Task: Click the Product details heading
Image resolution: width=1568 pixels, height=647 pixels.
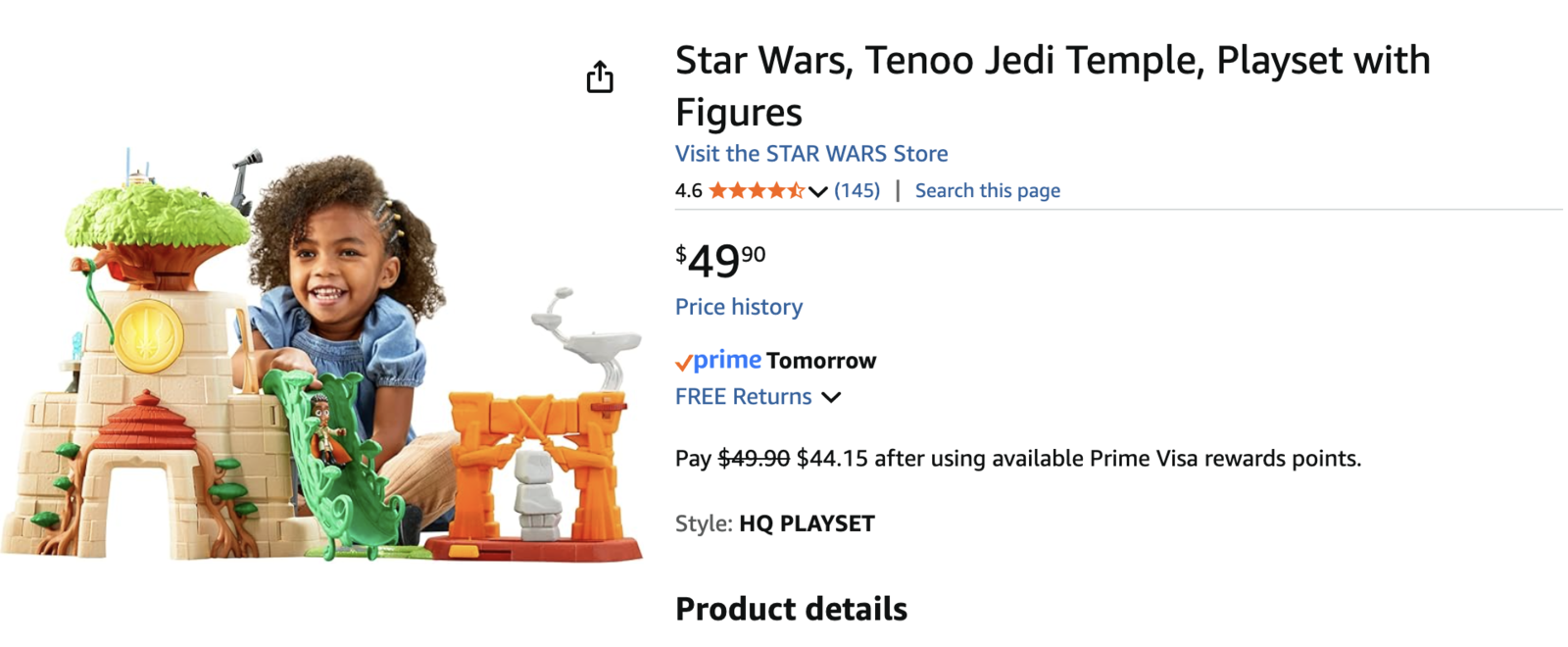Action: pyautogui.click(x=791, y=609)
